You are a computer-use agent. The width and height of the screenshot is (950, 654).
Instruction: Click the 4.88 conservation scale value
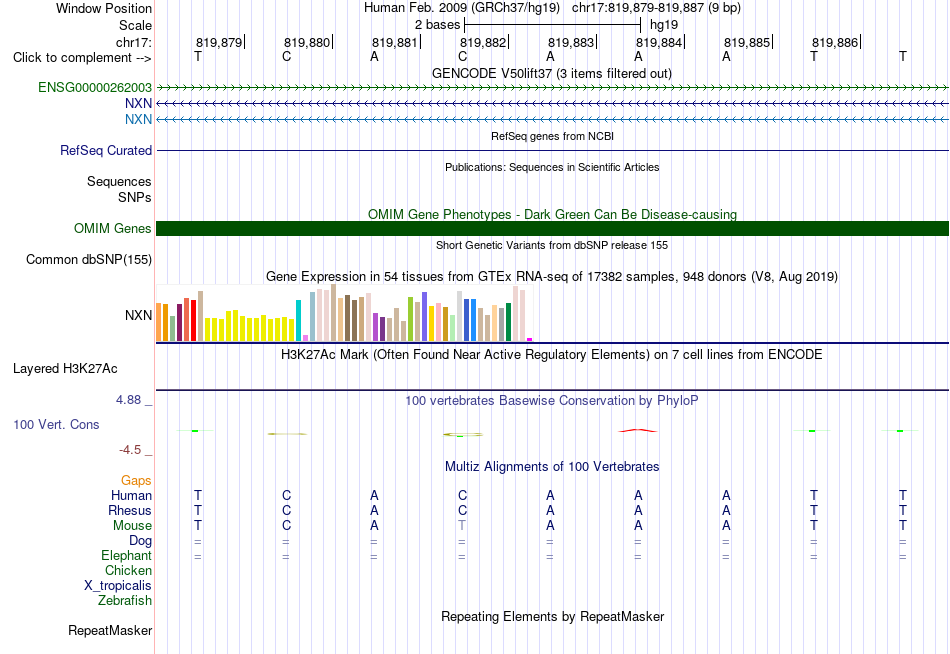[x=128, y=400]
